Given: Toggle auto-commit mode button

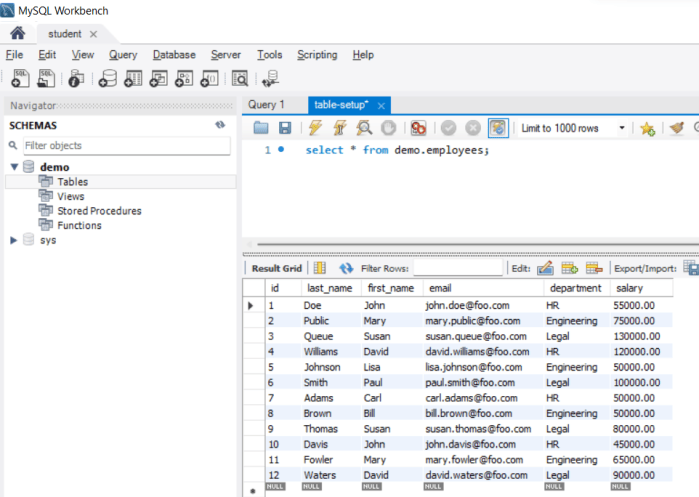Looking at the screenshot, I should tap(498, 128).
